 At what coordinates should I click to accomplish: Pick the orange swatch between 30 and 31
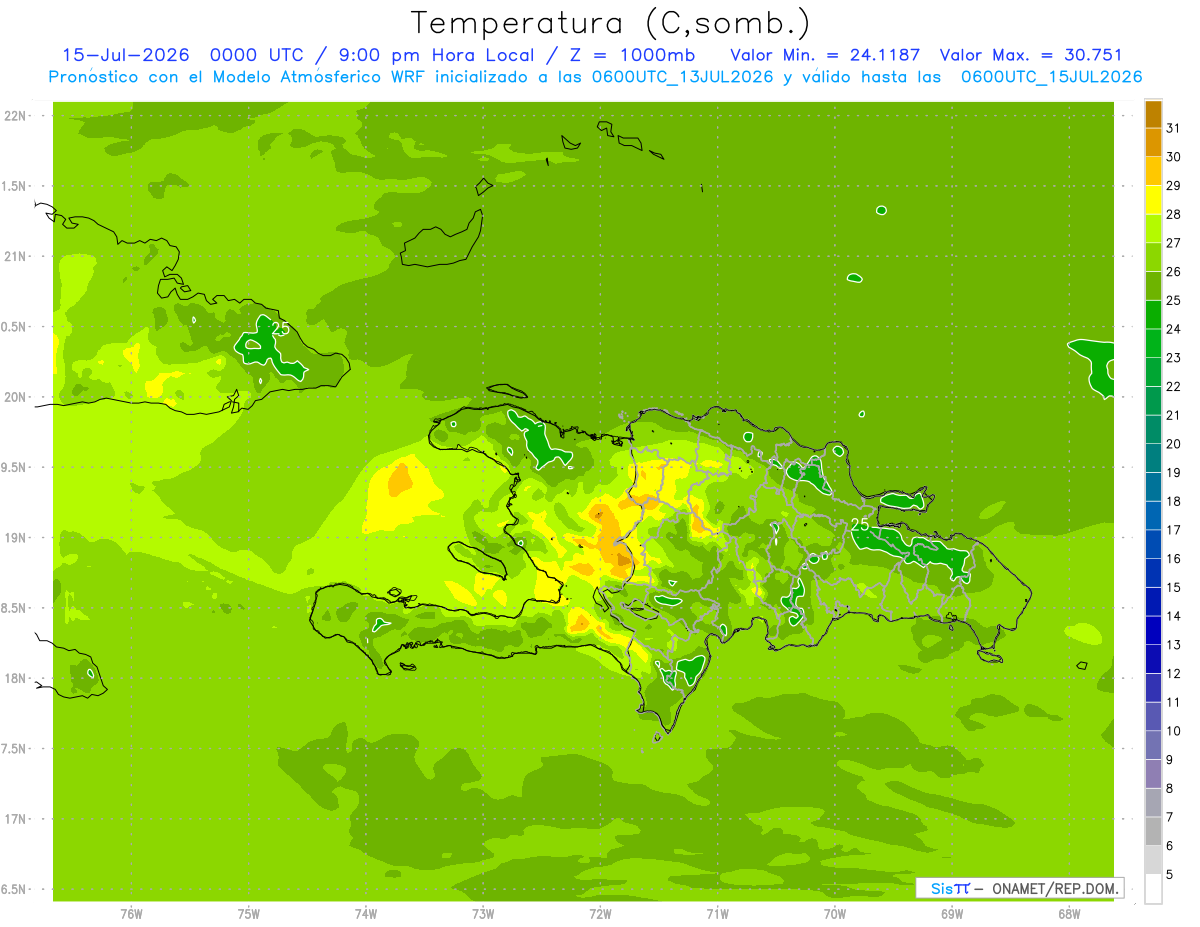point(1153,142)
